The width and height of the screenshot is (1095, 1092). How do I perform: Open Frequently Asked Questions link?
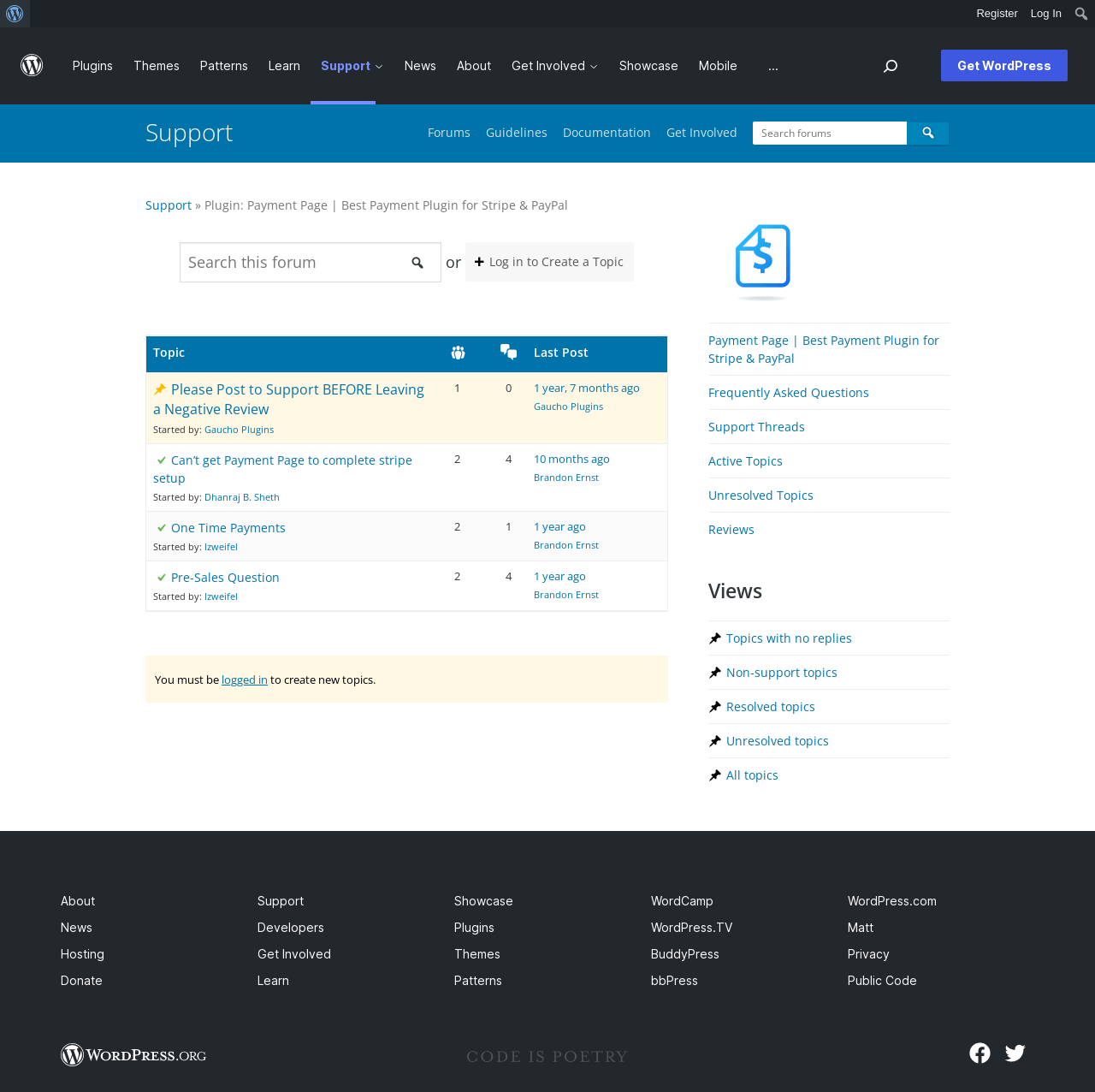(x=789, y=393)
